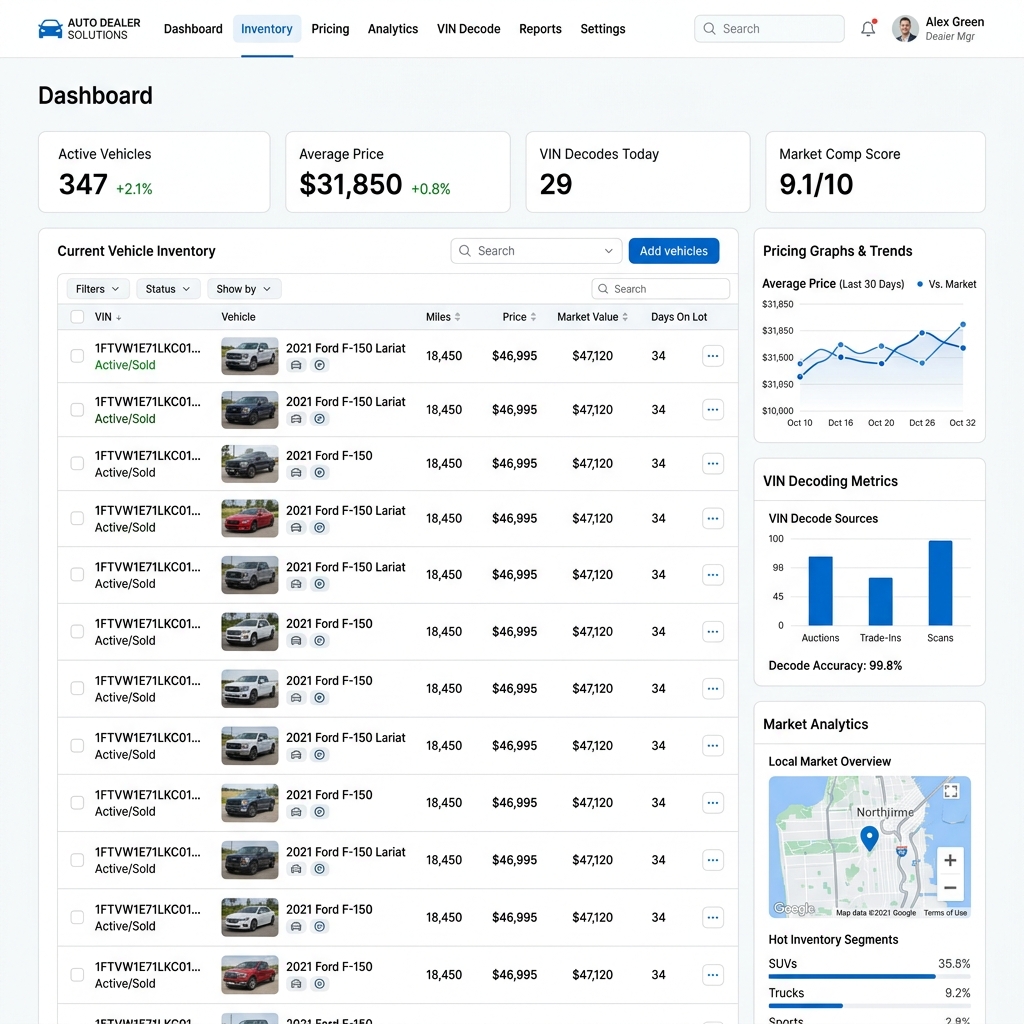This screenshot has width=1024, height=1024.
Task: Click the Add vehicles button
Action: (673, 251)
